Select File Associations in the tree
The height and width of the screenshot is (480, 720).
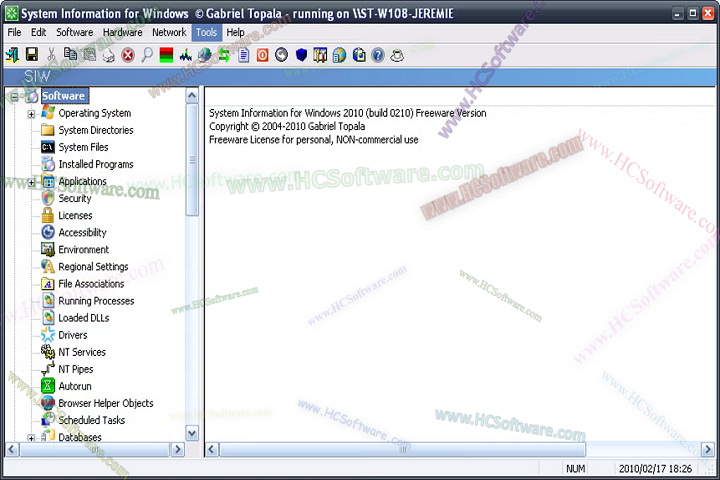pyautogui.click(x=91, y=284)
